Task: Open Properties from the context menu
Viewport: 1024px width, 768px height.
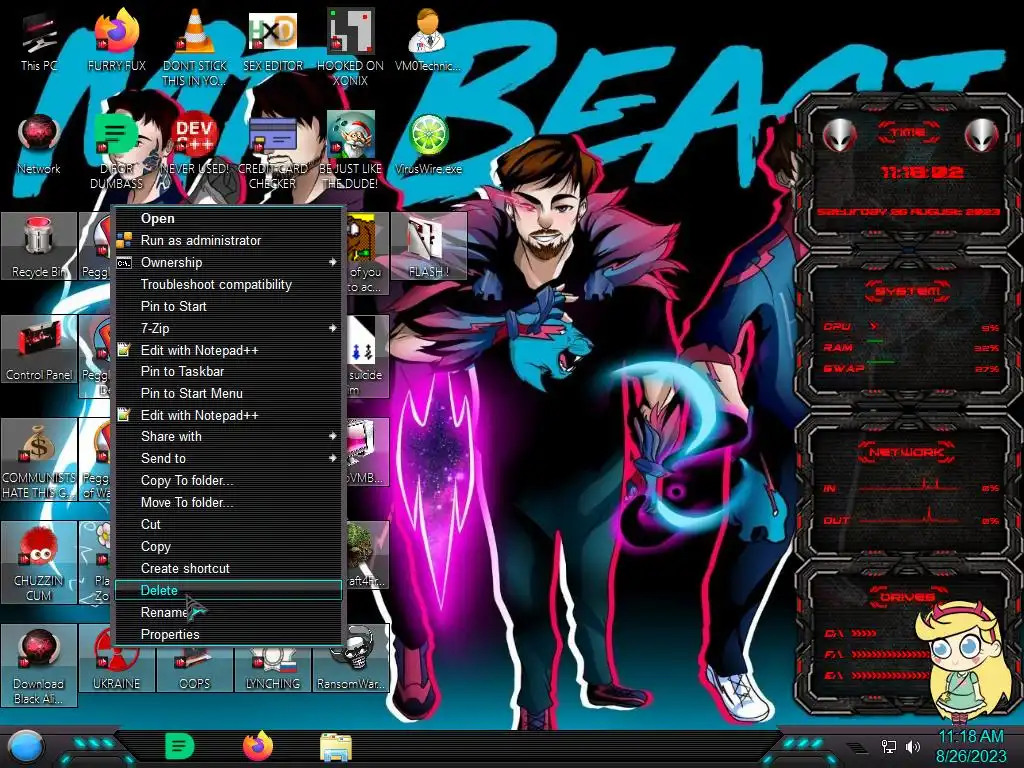Action: [x=229, y=634]
